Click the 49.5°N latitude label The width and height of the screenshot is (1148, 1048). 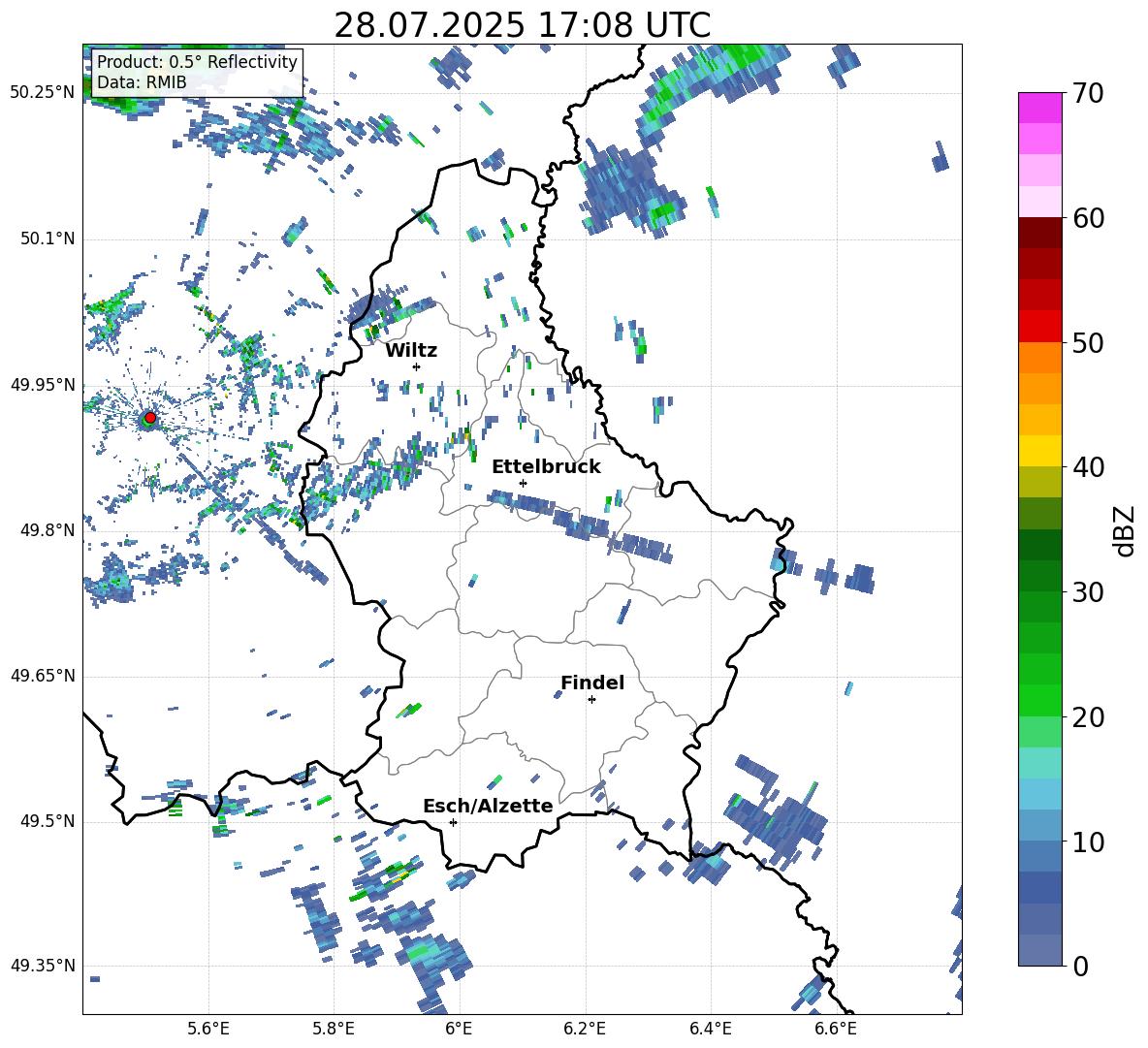point(47,821)
